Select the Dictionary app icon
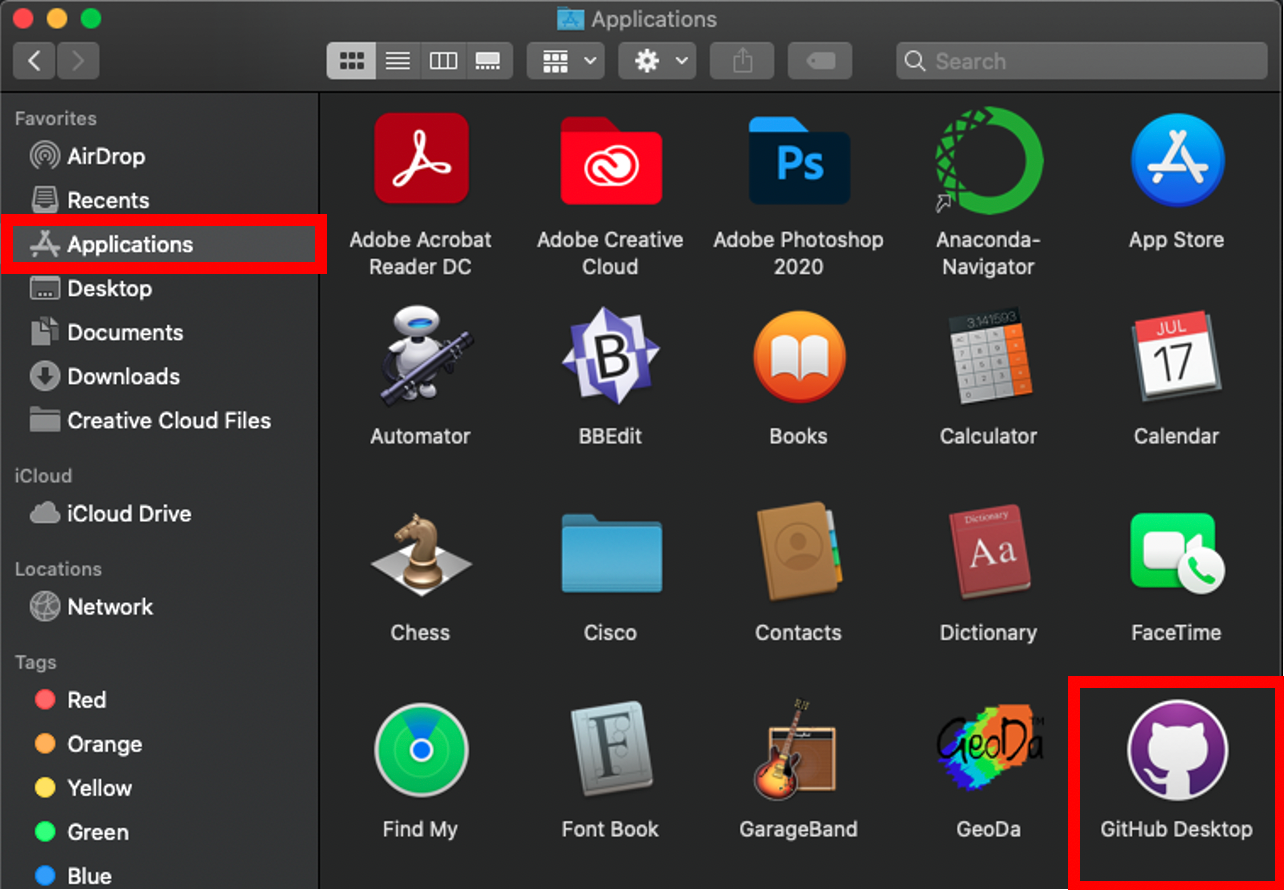This screenshot has height=890, width=1284. point(988,553)
